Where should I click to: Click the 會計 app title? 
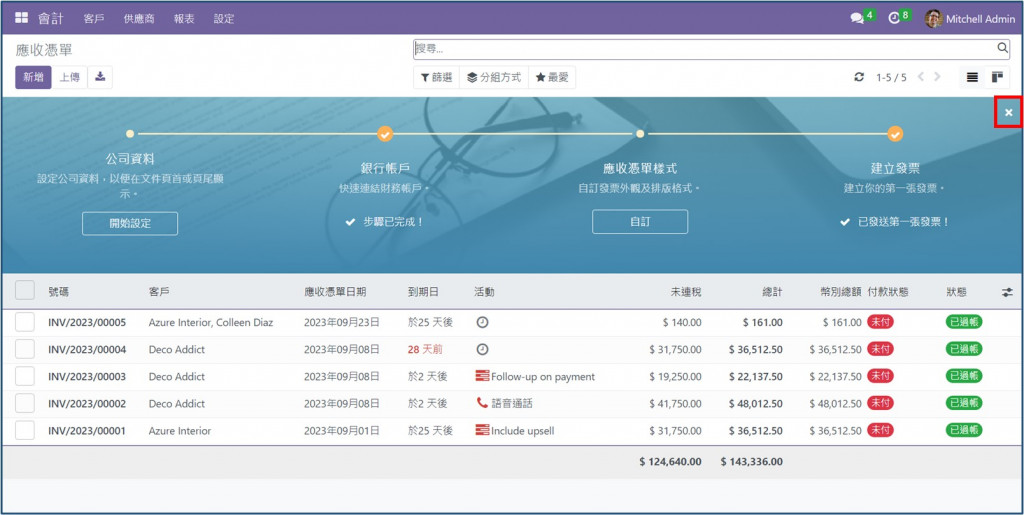click(50, 18)
